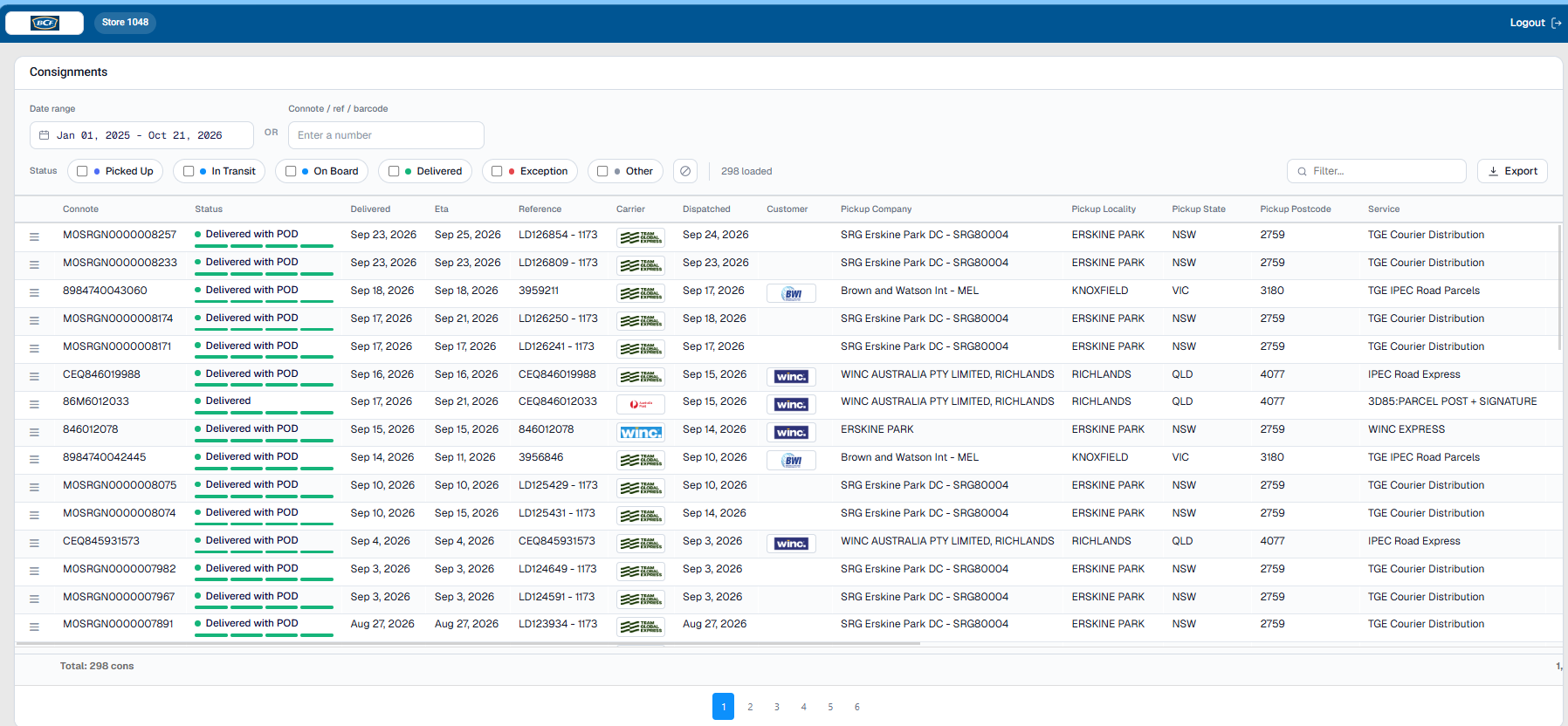1568x726 pixels.
Task: Click connote MOSRGN0000008171
Action: click(x=117, y=346)
